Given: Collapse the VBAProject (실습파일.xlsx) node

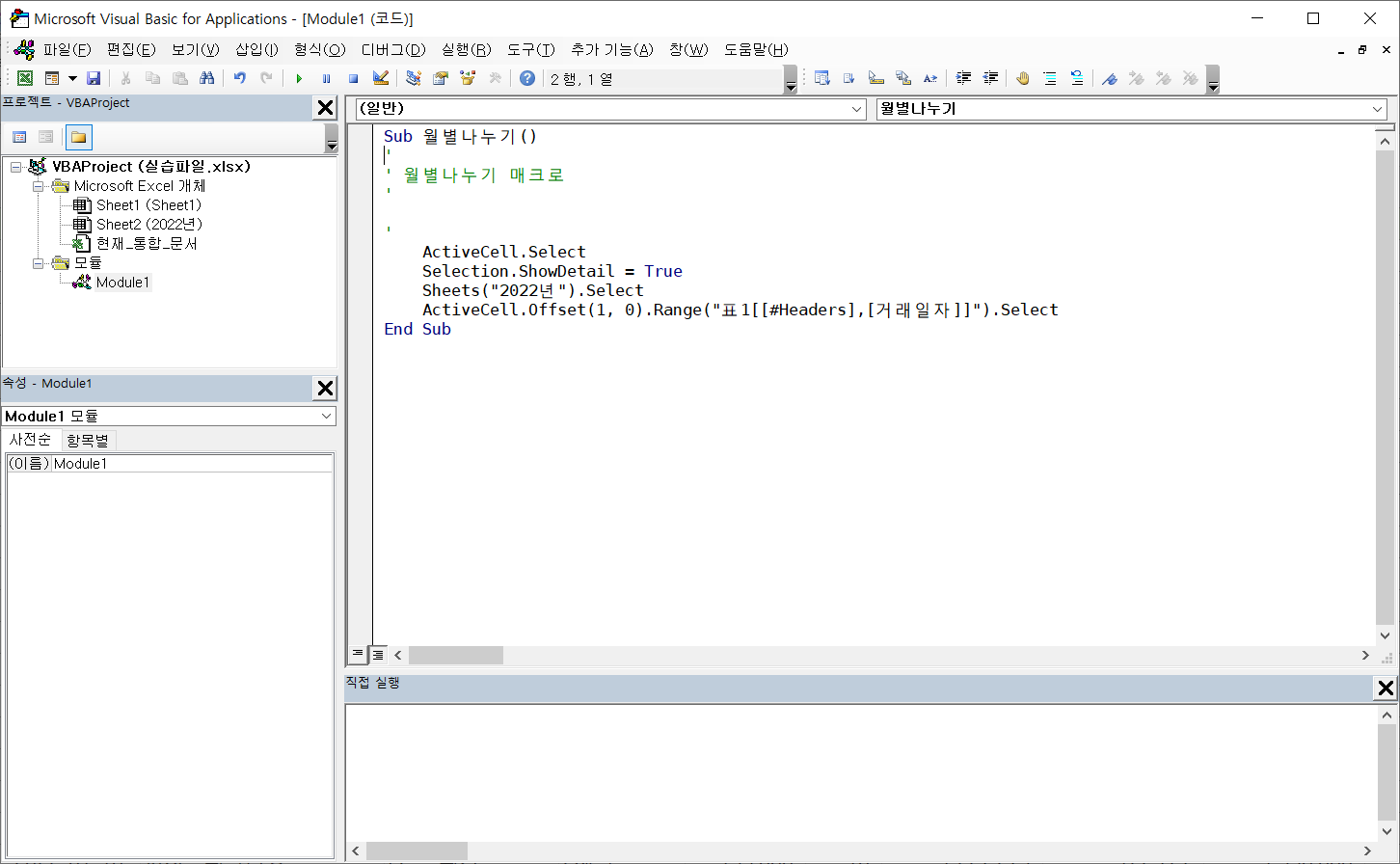Looking at the screenshot, I should click(15, 167).
